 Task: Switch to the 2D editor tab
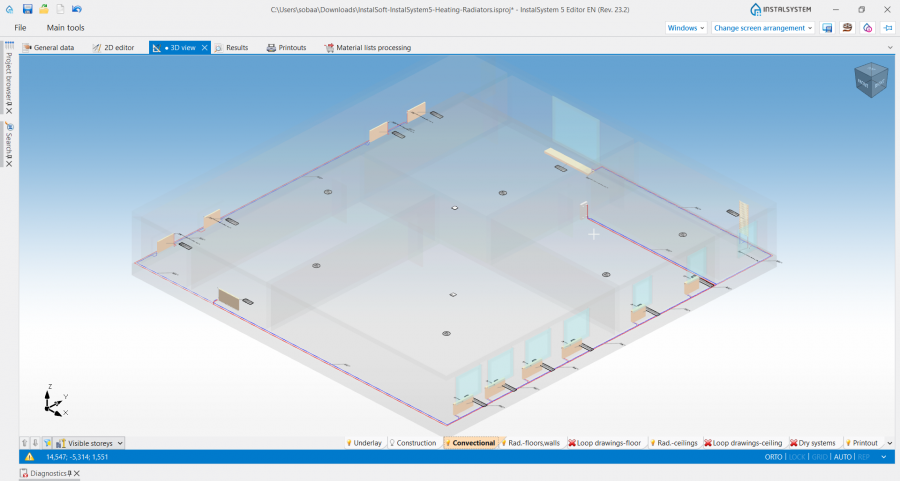(x=113, y=47)
